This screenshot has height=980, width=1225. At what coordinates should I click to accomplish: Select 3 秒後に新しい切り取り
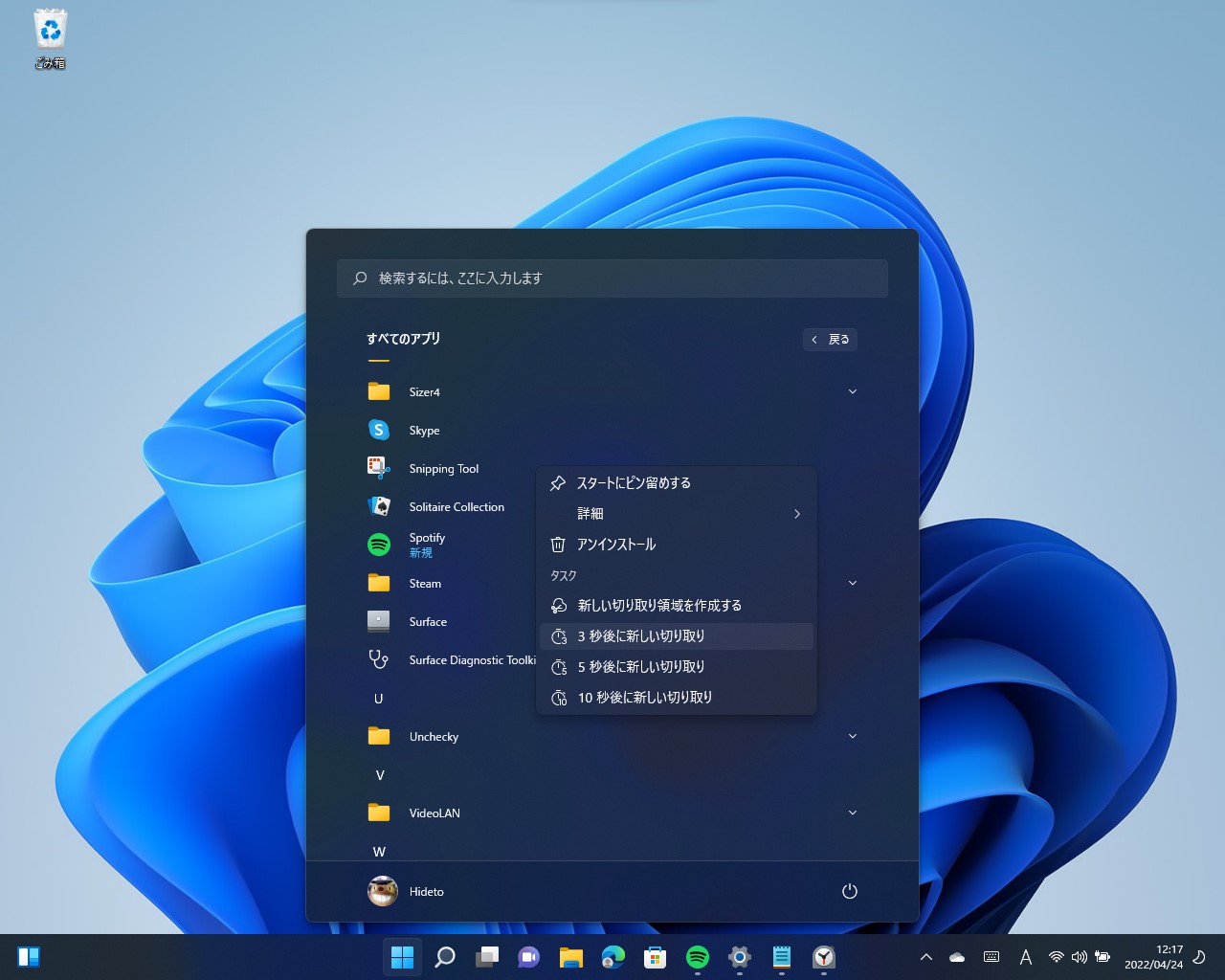click(677, 636)
